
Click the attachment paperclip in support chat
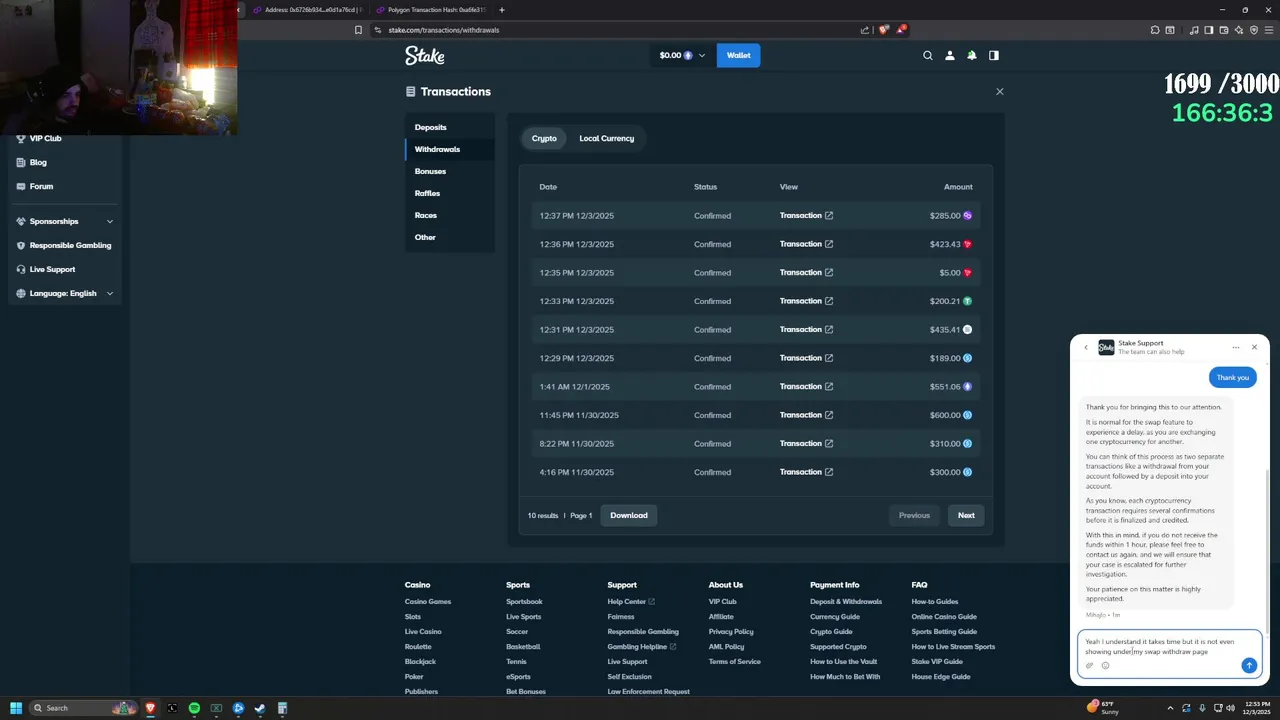pyautogui.click(x=1090, y=665)
